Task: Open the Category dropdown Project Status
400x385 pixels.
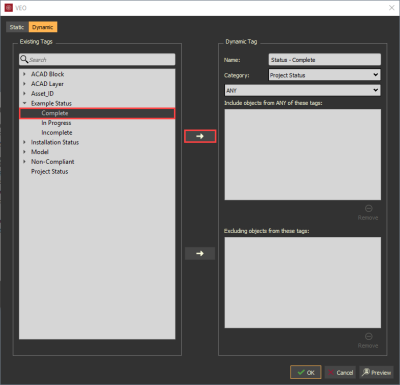Action: (x=325, y=75)
